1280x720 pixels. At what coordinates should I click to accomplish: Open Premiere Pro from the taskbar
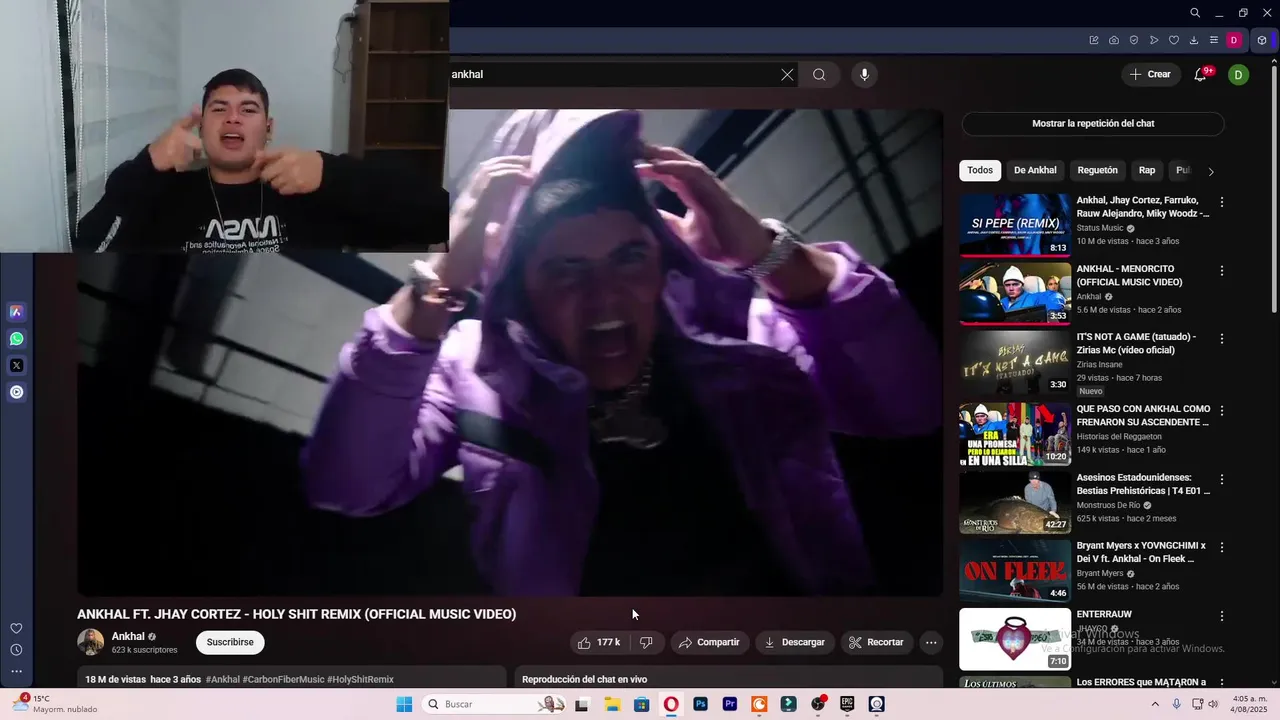click(x=729, y=704)
